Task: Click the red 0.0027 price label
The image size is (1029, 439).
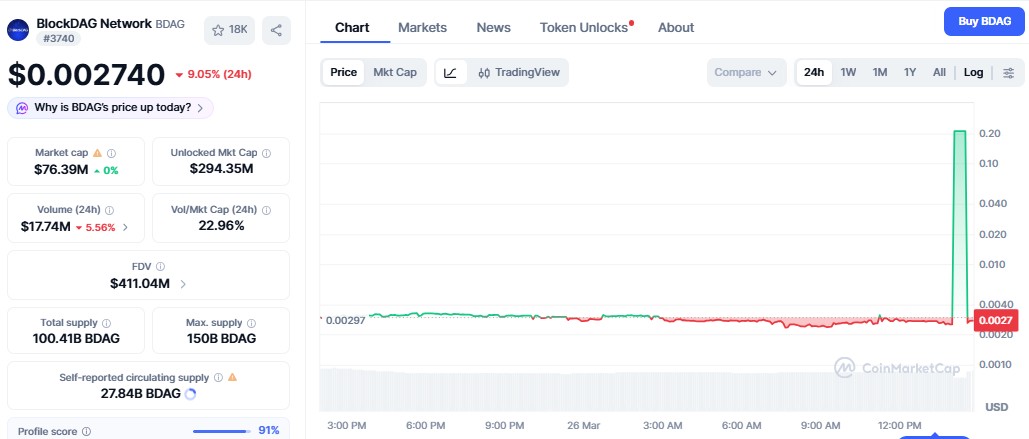Action: click(996, 320)
